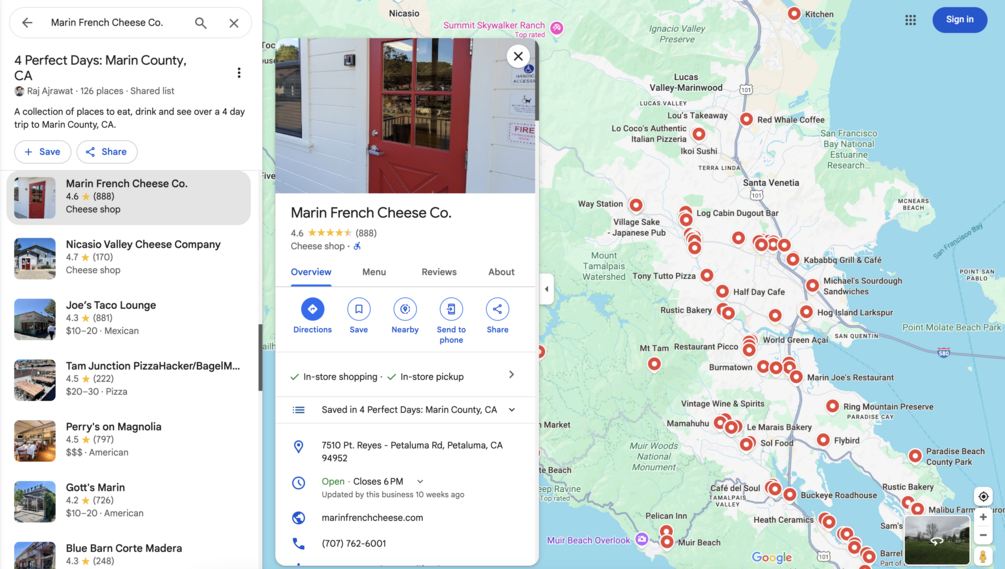This screenshot has width=1005, height=569.
Task: Open the Google apps grid icon
Action: pos(910,20)
